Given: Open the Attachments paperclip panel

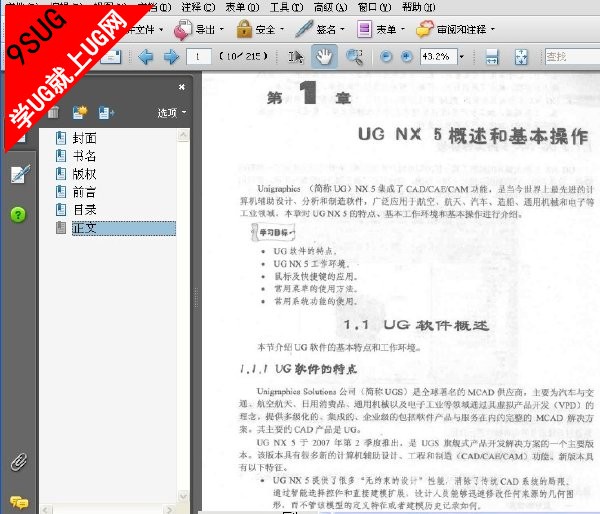Looking at the screenshot, I should click(x=19, y=462).
